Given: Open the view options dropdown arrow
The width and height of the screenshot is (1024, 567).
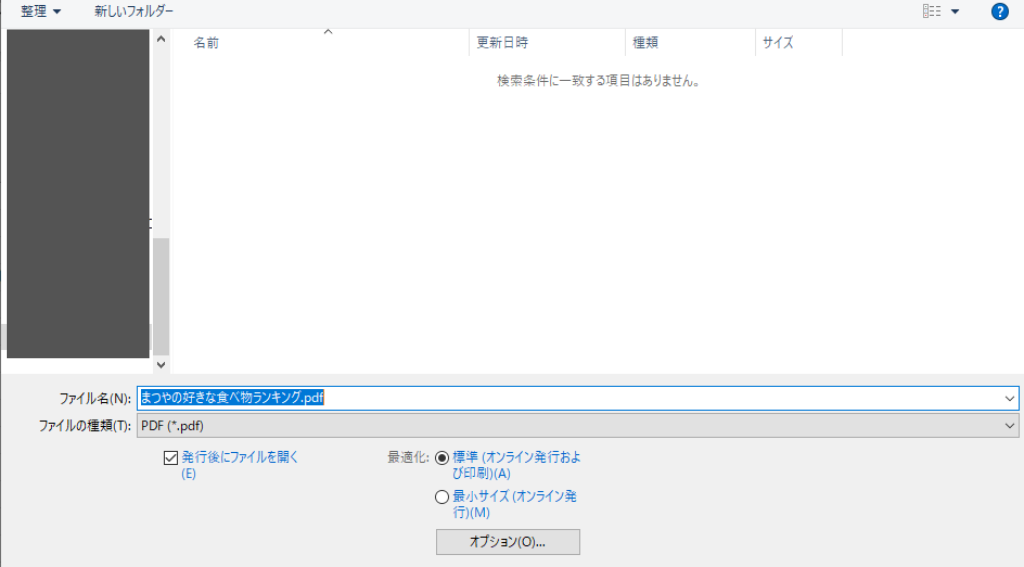Looking at the screenshot, I should click(955, 11).
